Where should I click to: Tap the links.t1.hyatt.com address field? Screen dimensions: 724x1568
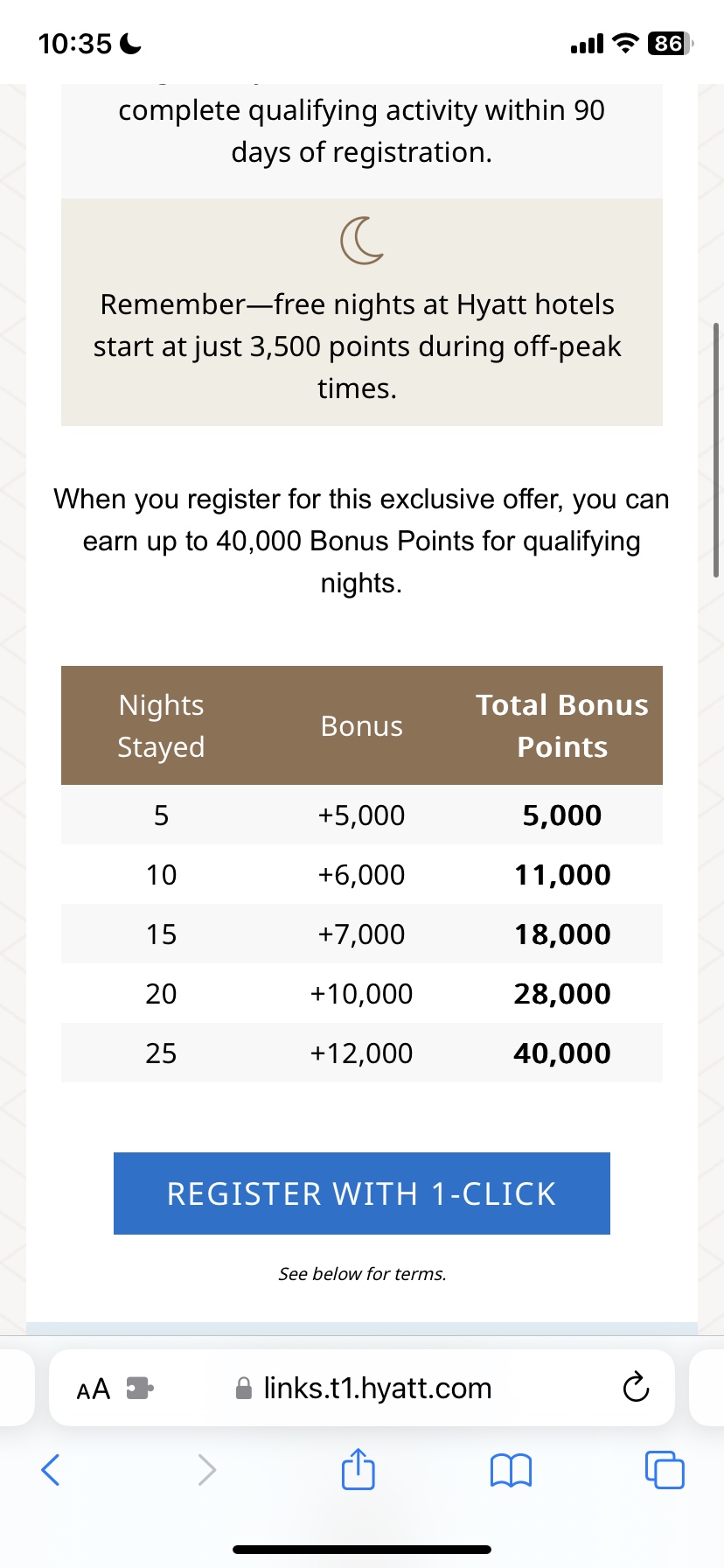(362, 1388)
